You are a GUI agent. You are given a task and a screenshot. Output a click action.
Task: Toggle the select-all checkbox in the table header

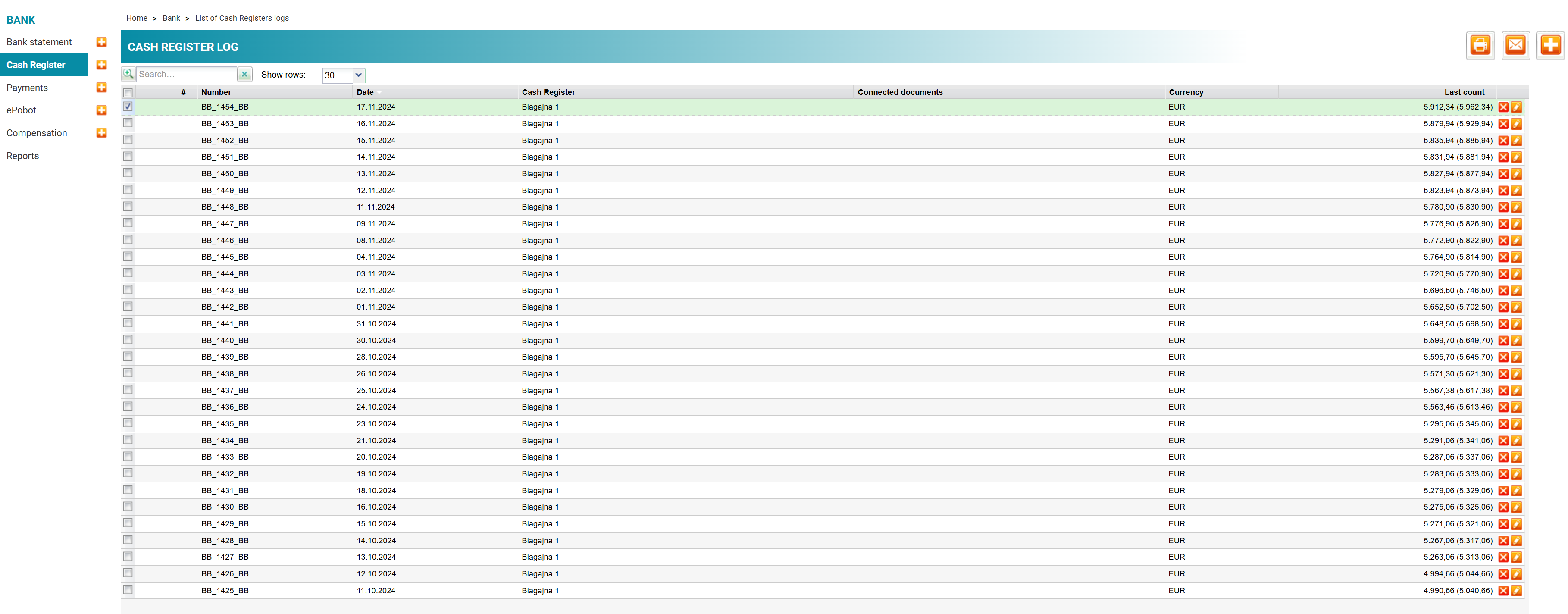click(128, 93)
